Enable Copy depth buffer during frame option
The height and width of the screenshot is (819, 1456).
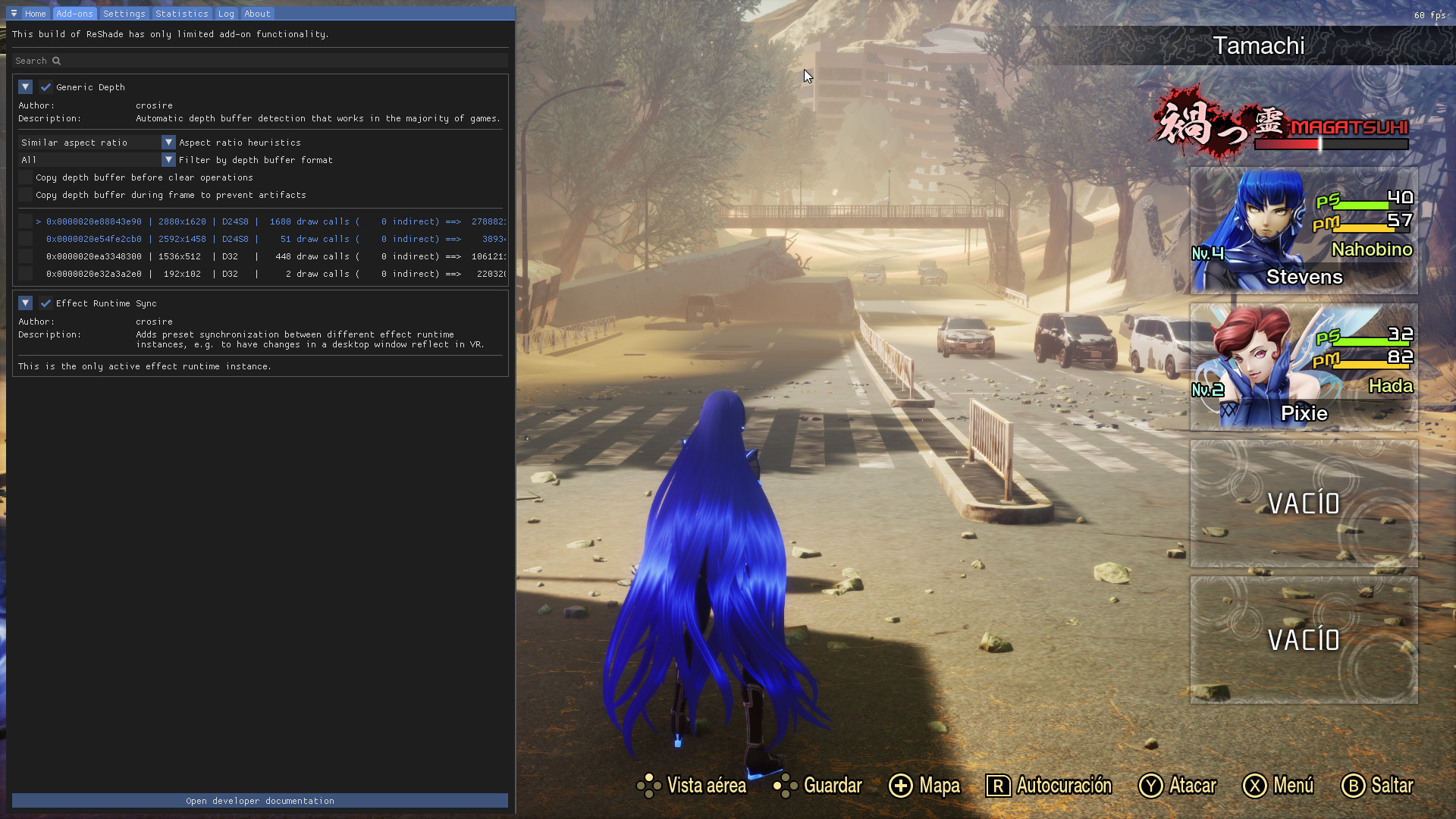tap(26, 195)
